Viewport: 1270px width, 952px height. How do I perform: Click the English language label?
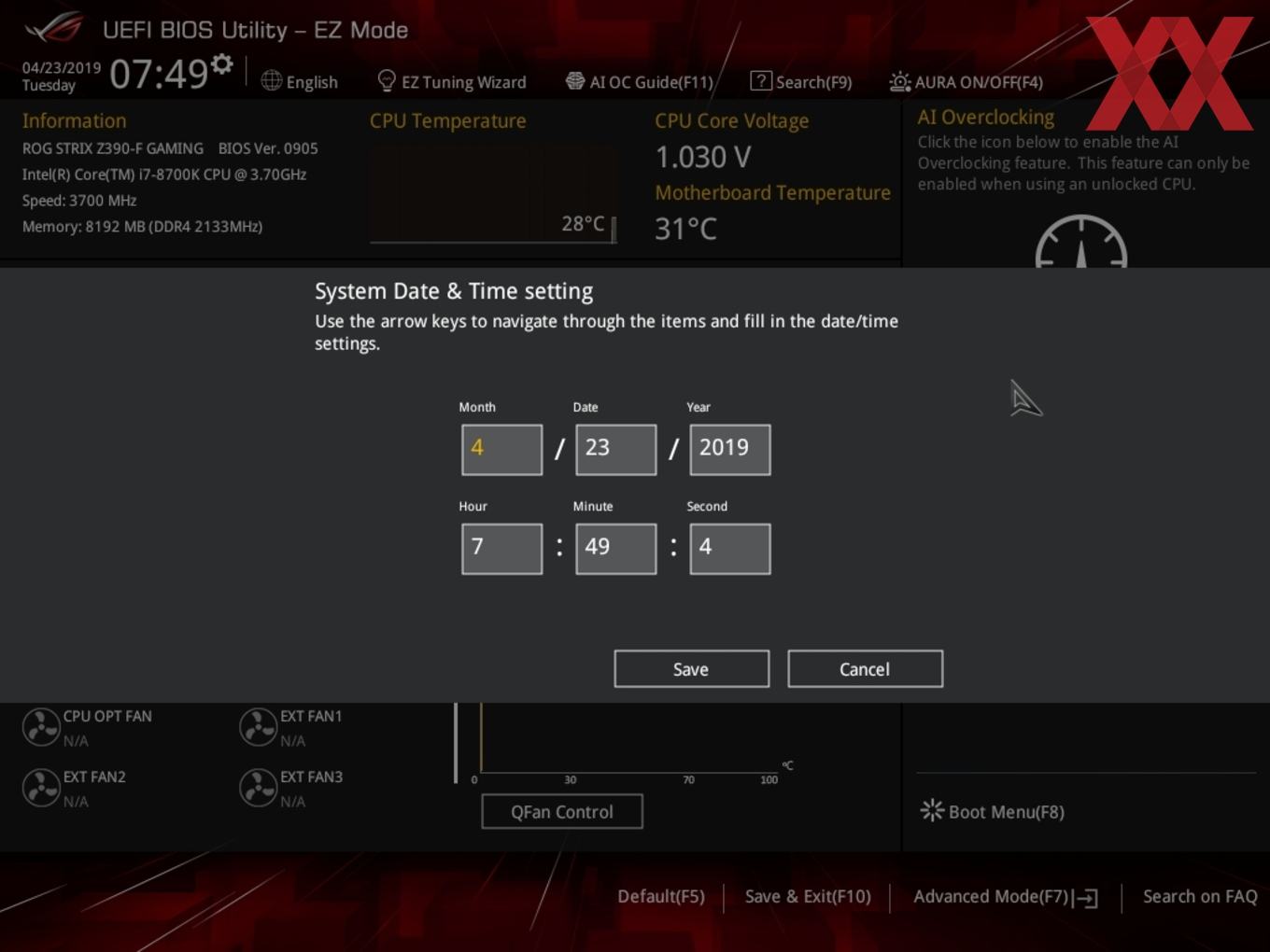(312, 82)
